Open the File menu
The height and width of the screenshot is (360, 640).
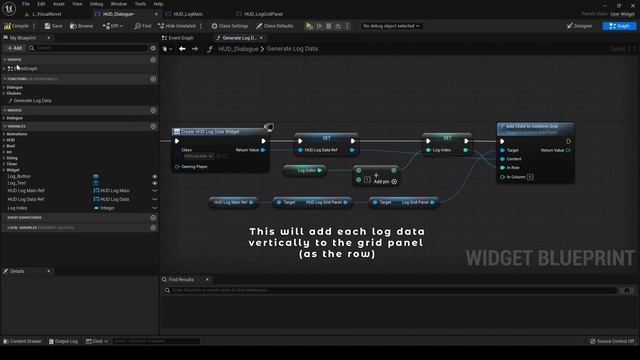pyautogui.click(x=26, y=4)
